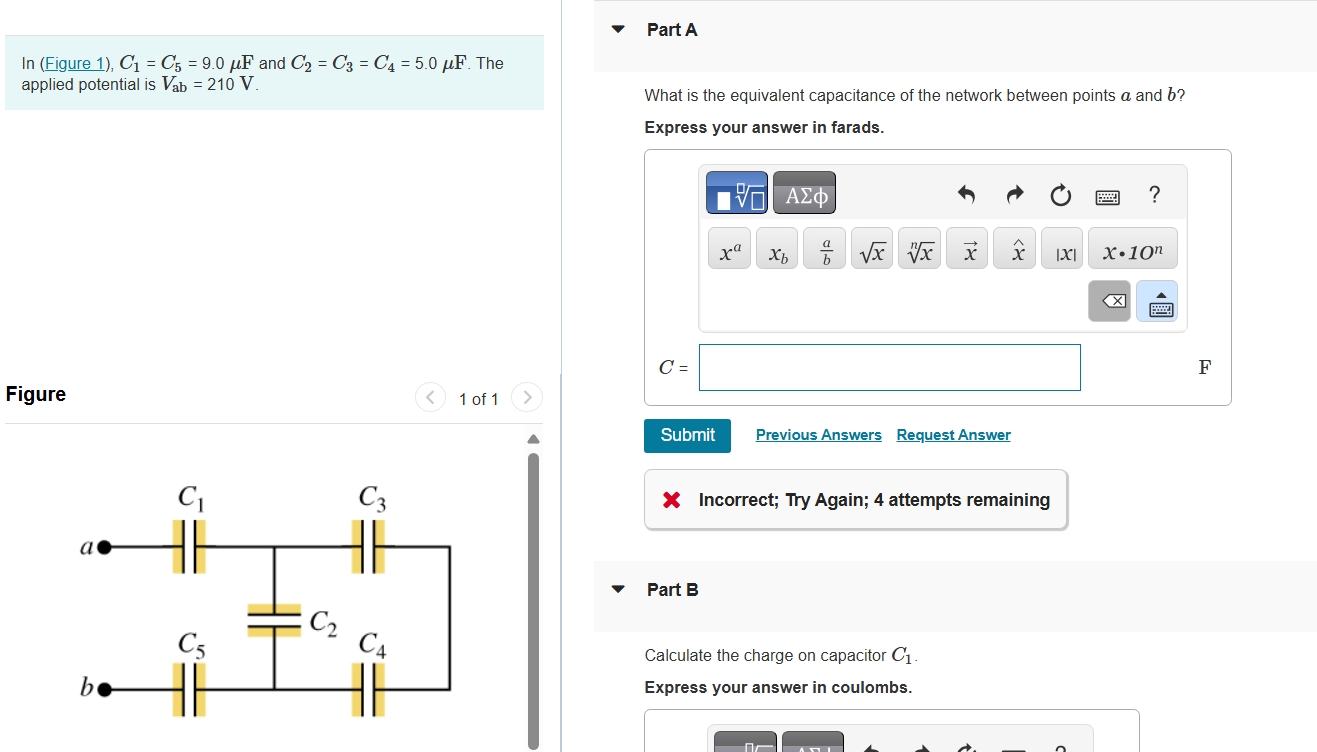Switch to the math templates palette
Image resolution: width=1317 pixels, height=752 pixels.
737,193
